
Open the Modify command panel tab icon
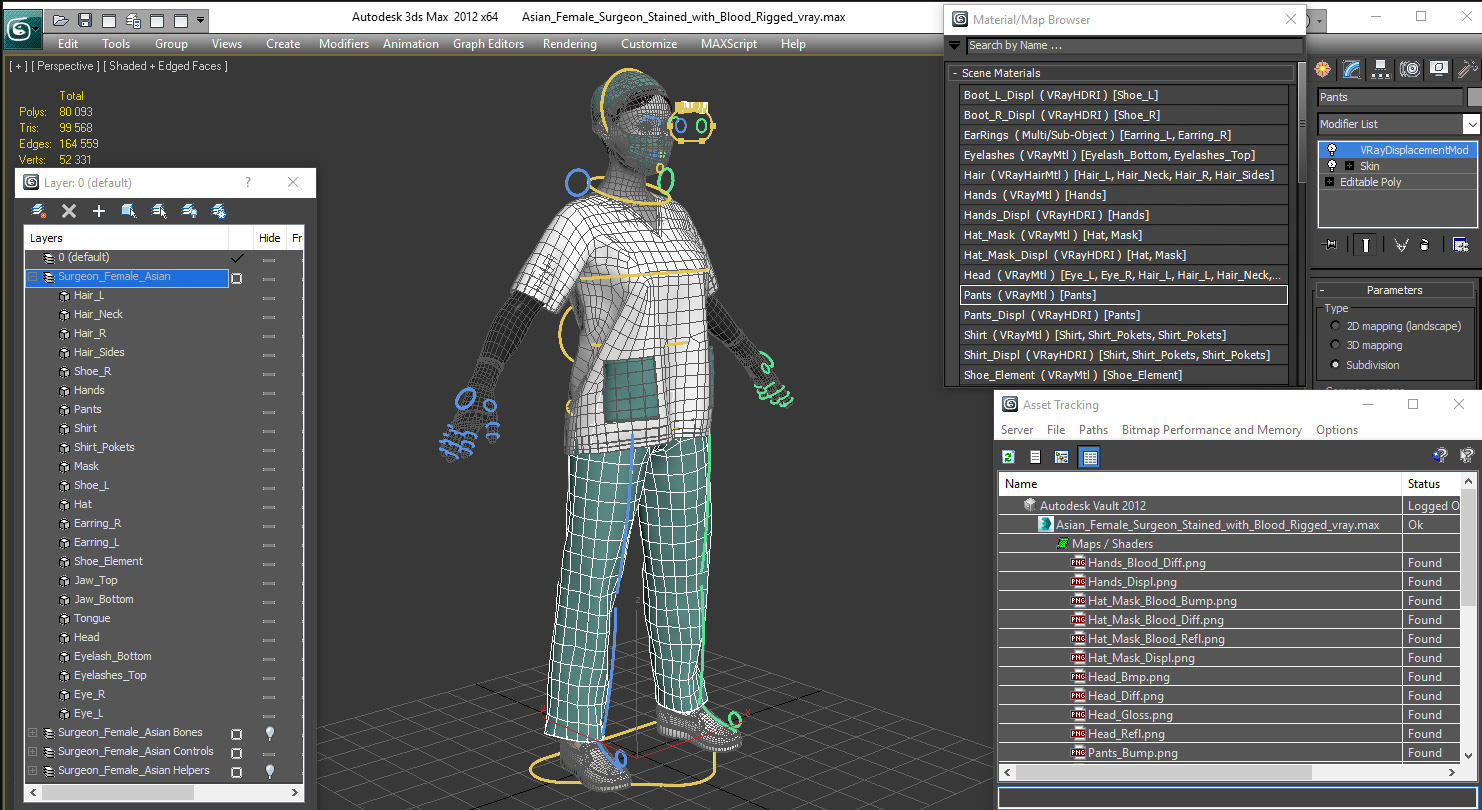[x=1352, y=69]
